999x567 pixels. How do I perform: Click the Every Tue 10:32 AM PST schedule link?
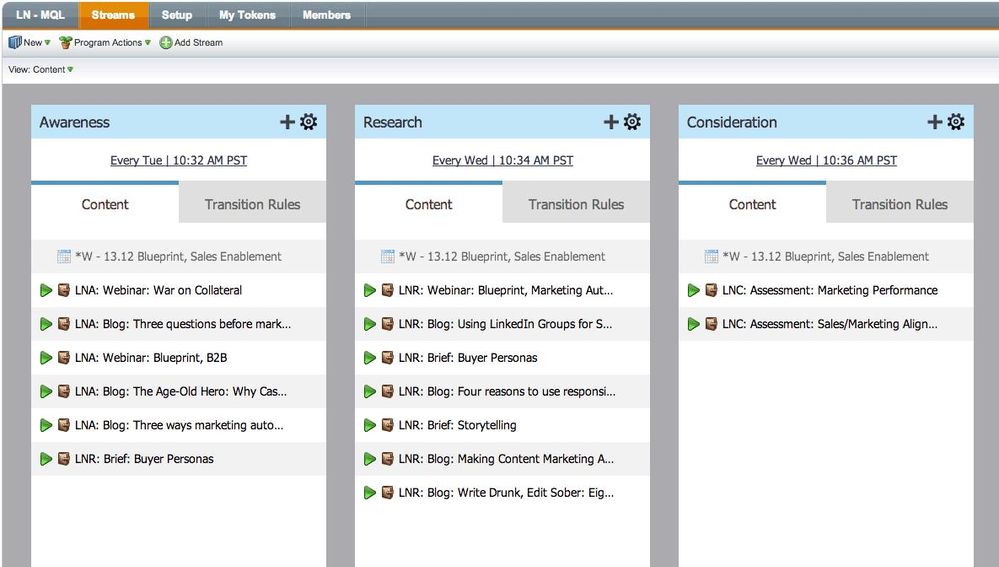click(x=179, y=160)
